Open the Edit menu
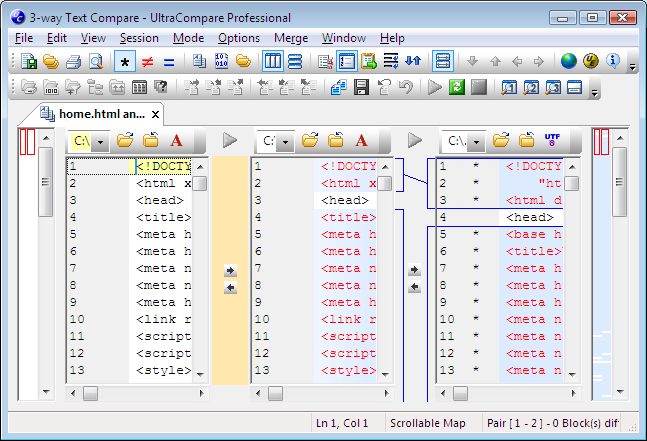The image size is (647, 441). 57,38
